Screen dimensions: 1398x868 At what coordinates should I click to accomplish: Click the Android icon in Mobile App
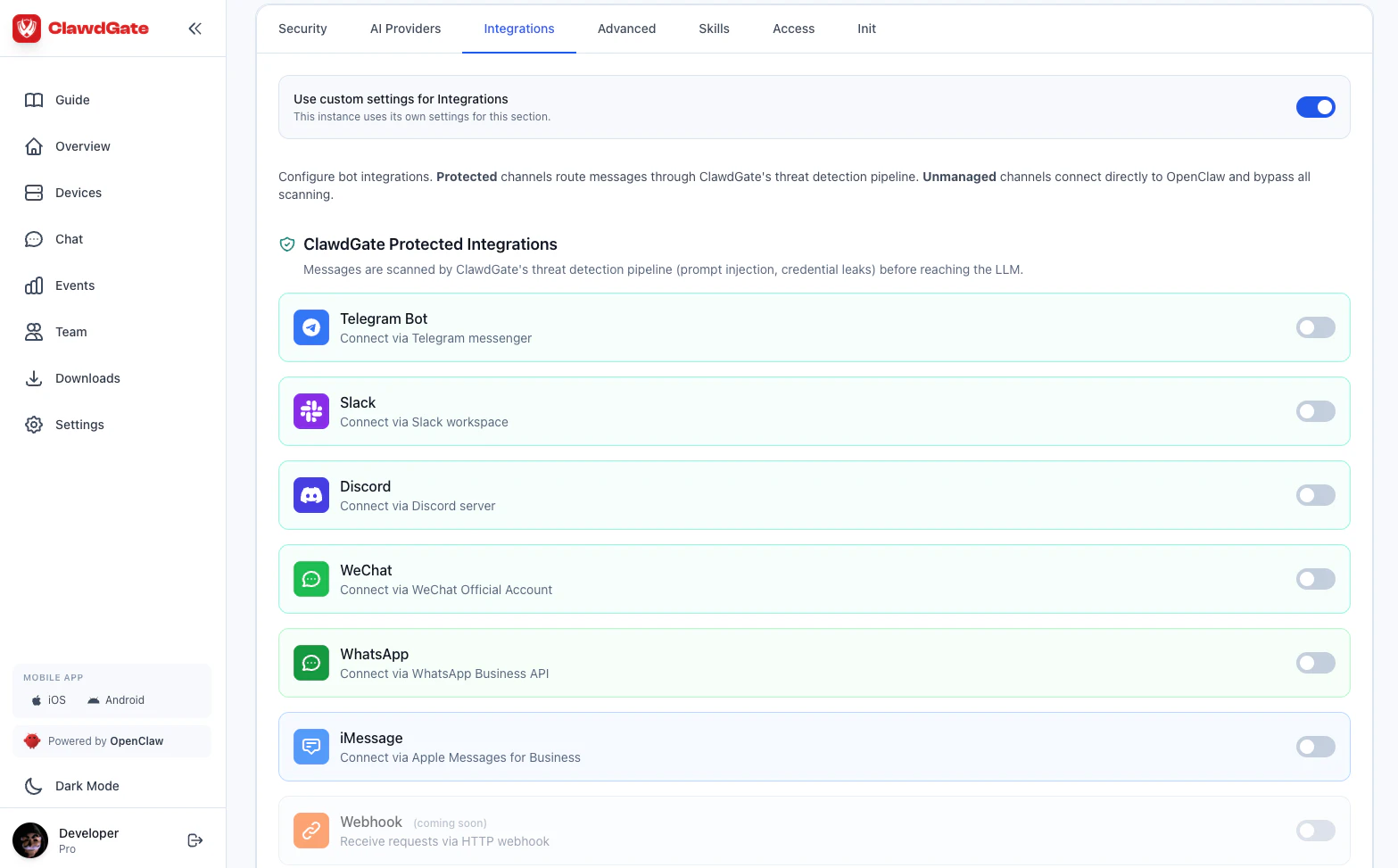click(94, 700)
